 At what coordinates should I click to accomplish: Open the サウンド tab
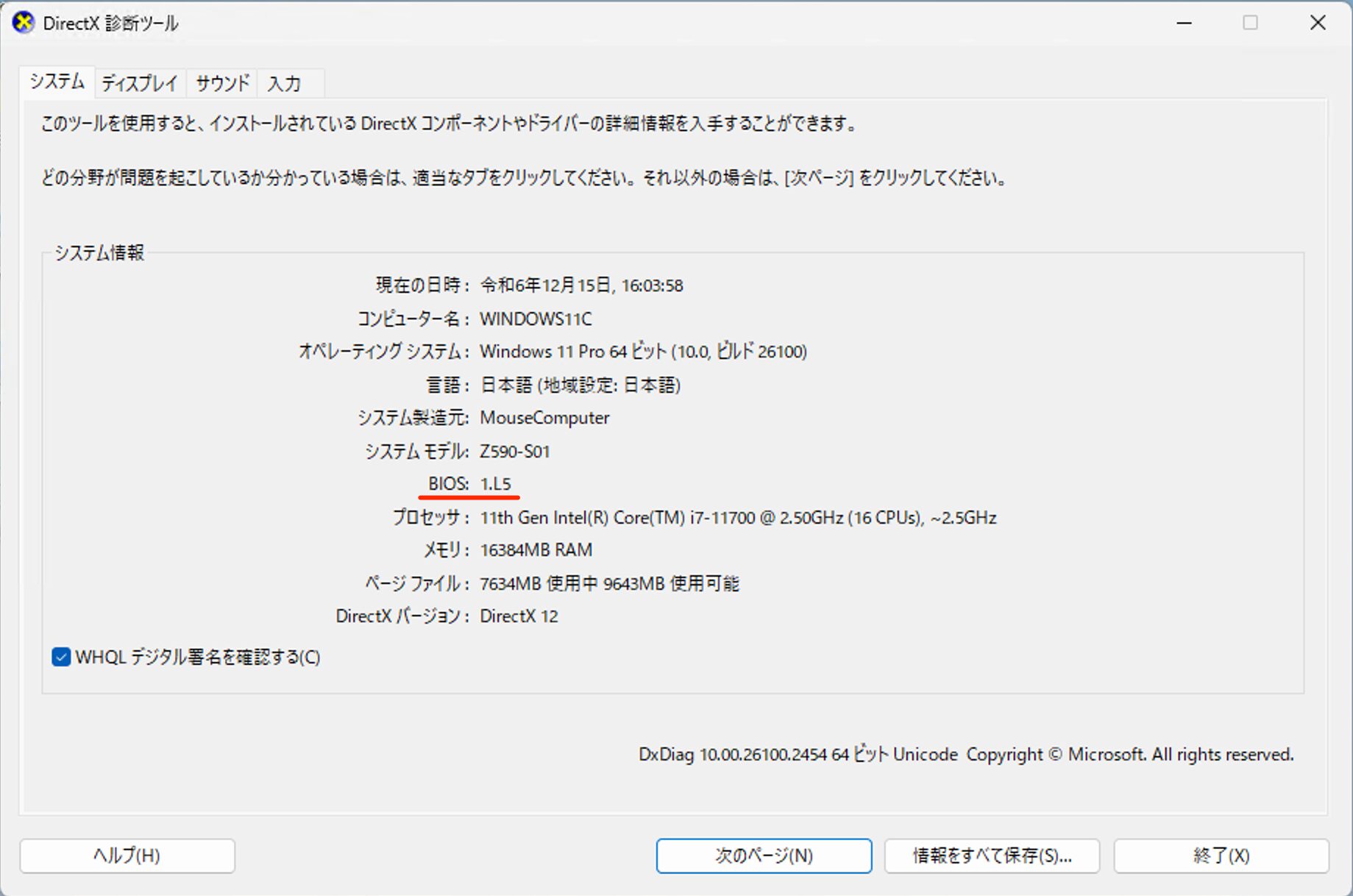coord(220,83)
